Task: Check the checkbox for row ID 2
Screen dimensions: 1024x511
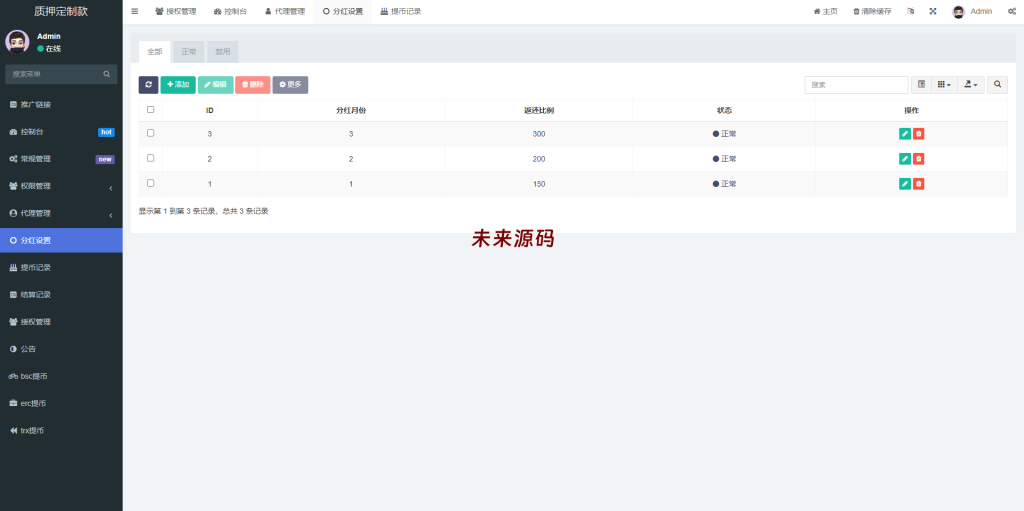Action: point(151,158)
